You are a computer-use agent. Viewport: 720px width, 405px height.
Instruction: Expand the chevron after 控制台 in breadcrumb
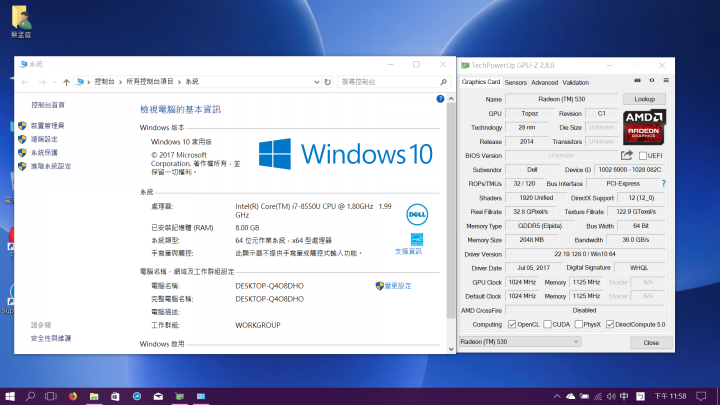pos(120,82)
